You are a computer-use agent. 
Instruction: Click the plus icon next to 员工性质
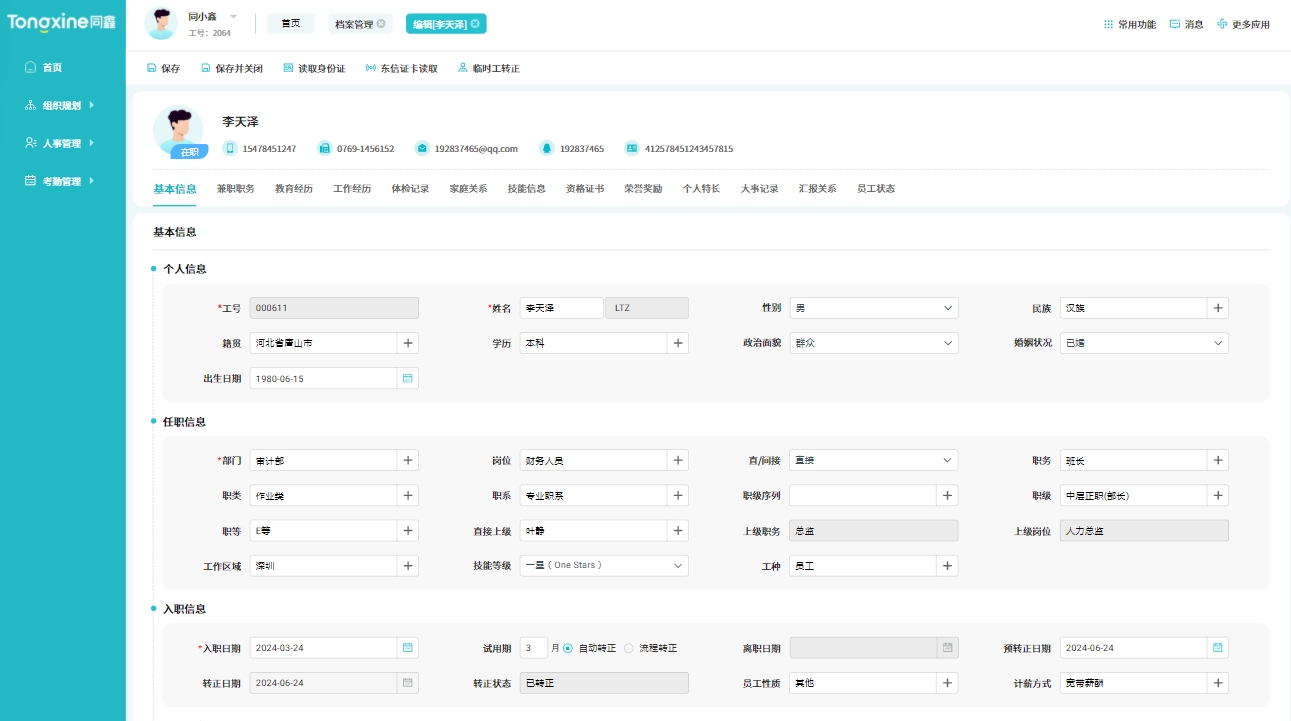click(x=948, y=683)
